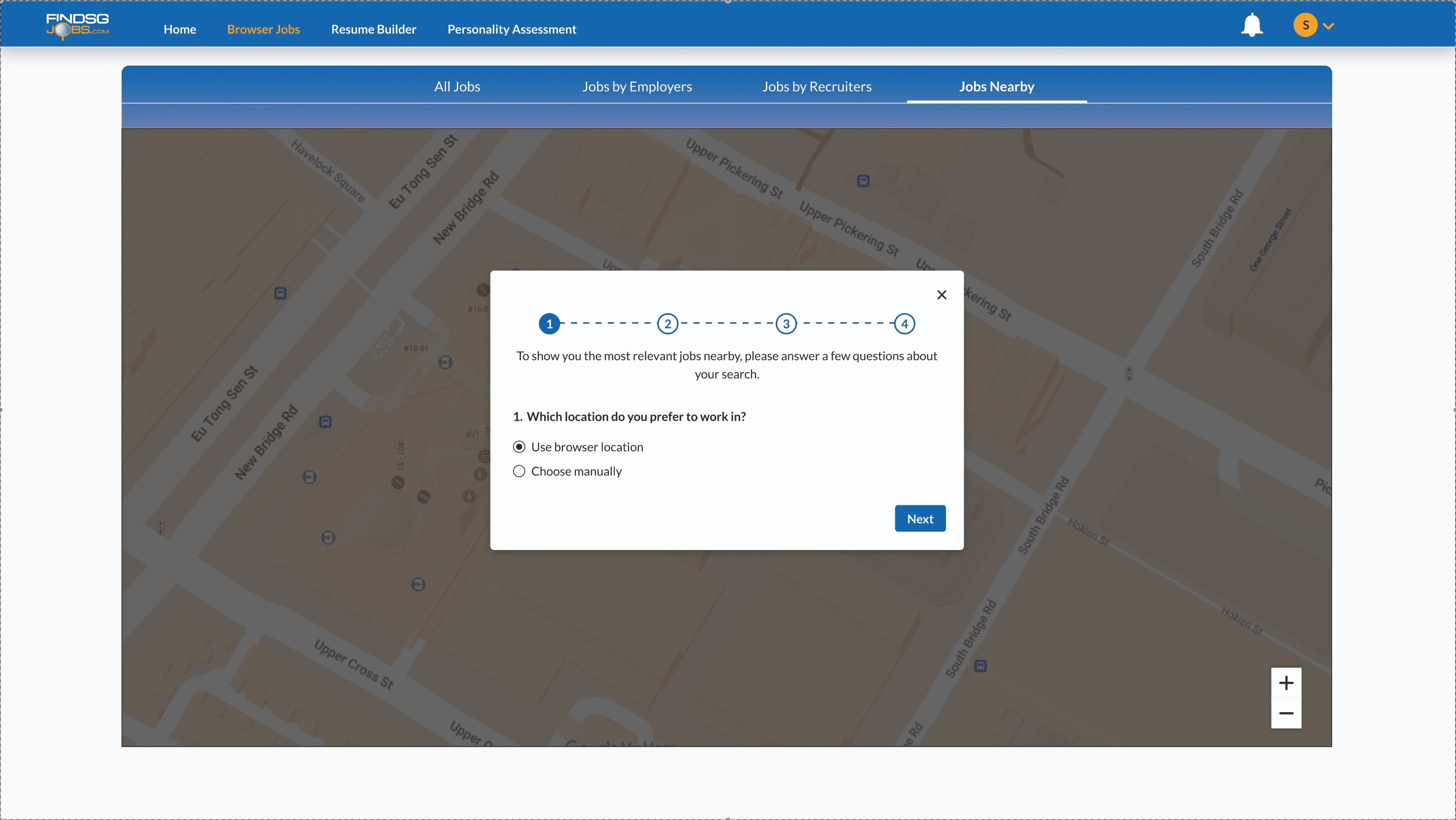Image resolution: width=1456 pixels, height=820 pixels.
Task: Jump to step 2 circle
Action: tap(668, 324)
